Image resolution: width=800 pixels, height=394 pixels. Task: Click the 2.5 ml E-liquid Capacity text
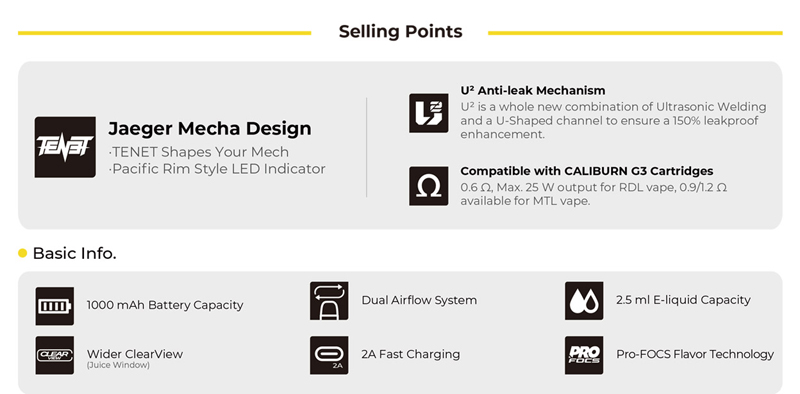coord(683,300)
